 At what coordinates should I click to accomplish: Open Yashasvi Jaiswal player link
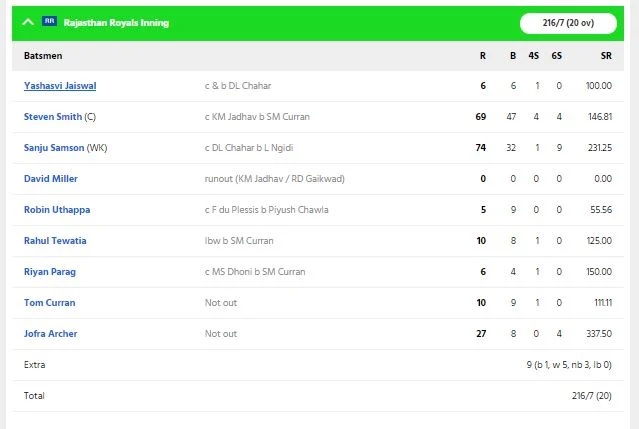click(x=60, y=86)
